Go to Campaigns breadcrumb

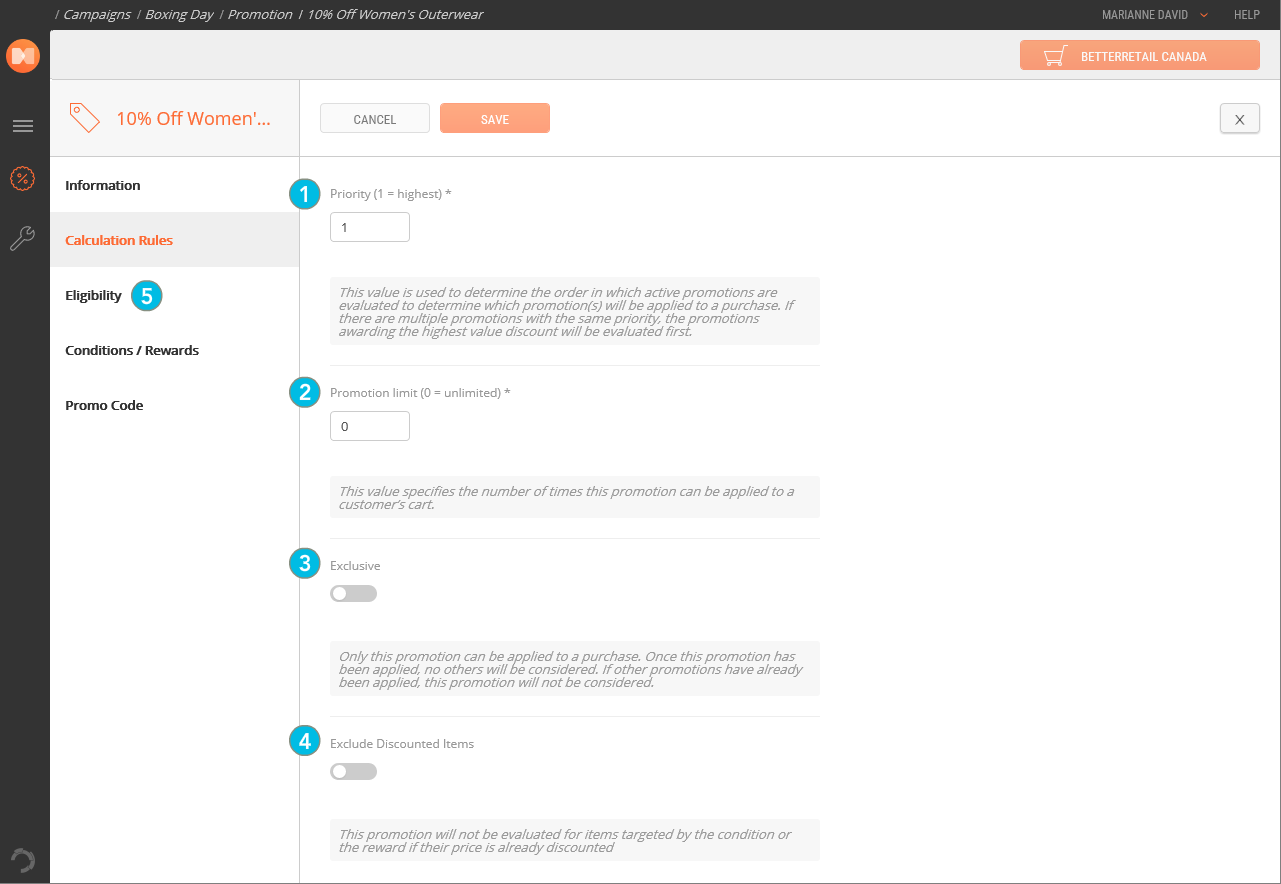[97, 15]
